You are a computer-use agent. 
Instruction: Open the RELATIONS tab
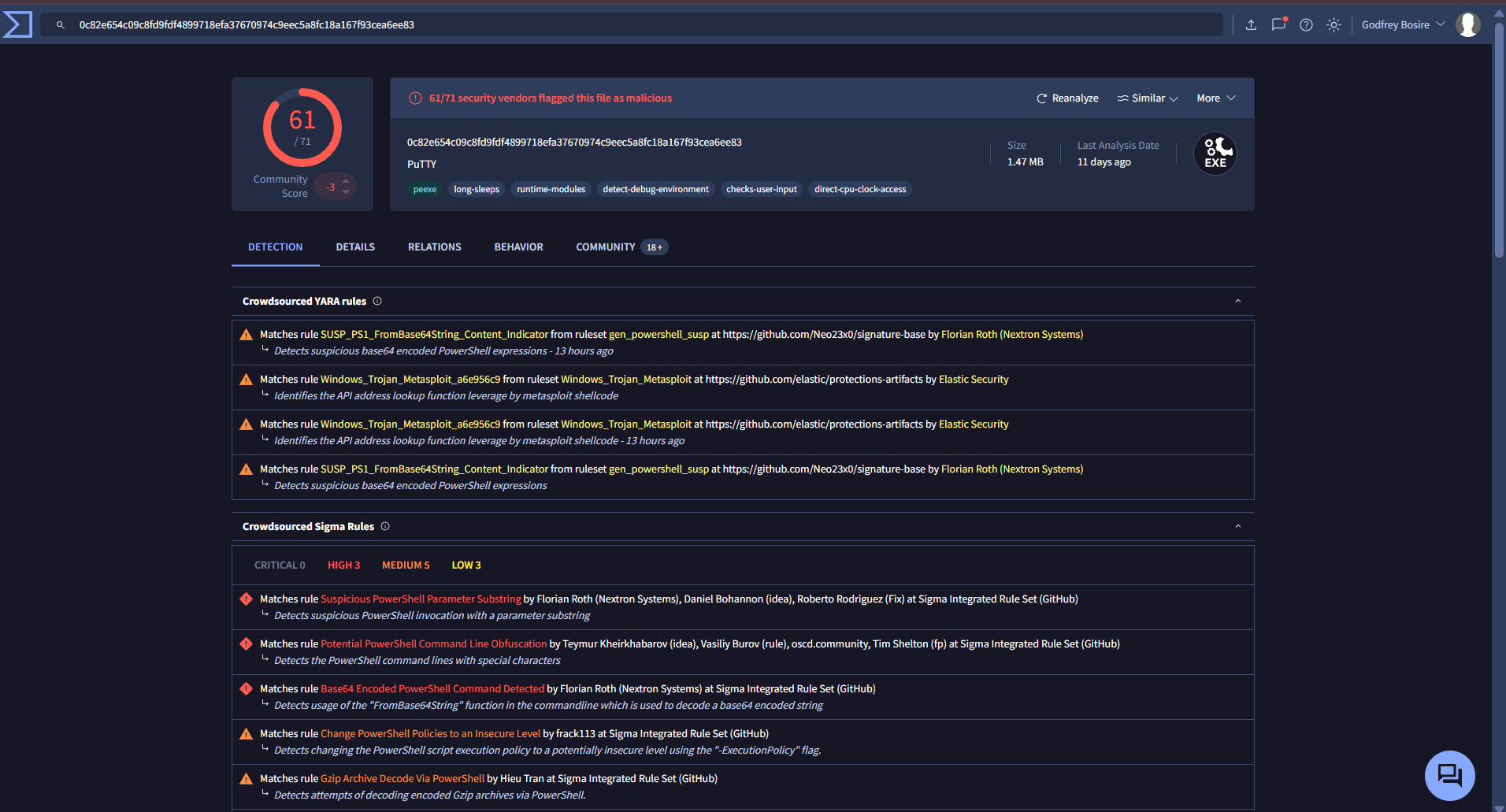[434, 247]
